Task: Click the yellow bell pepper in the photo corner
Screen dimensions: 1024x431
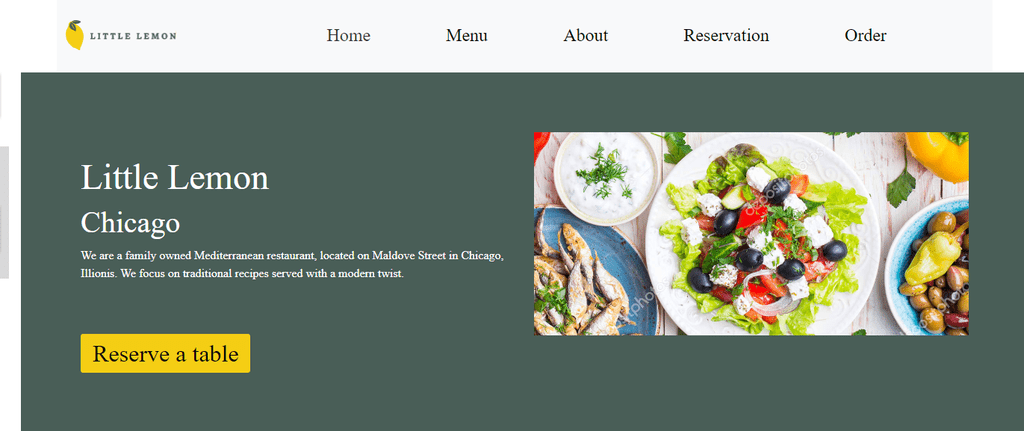Action: [938, 155]
